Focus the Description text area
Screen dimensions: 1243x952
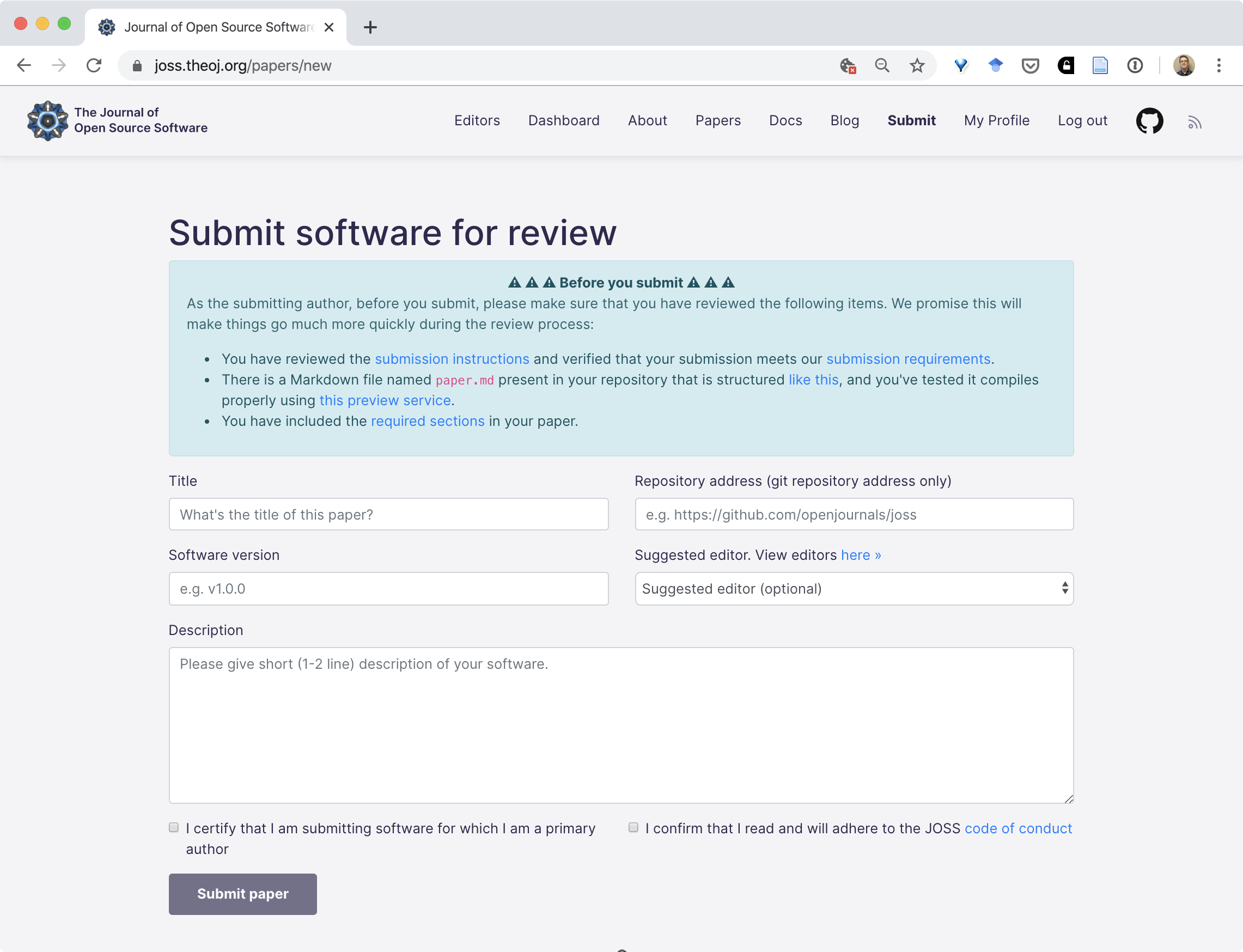click(x=620, y=725)
